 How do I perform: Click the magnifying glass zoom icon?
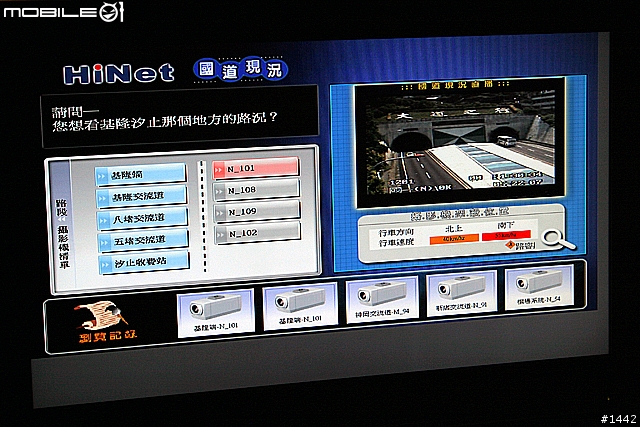557,239
